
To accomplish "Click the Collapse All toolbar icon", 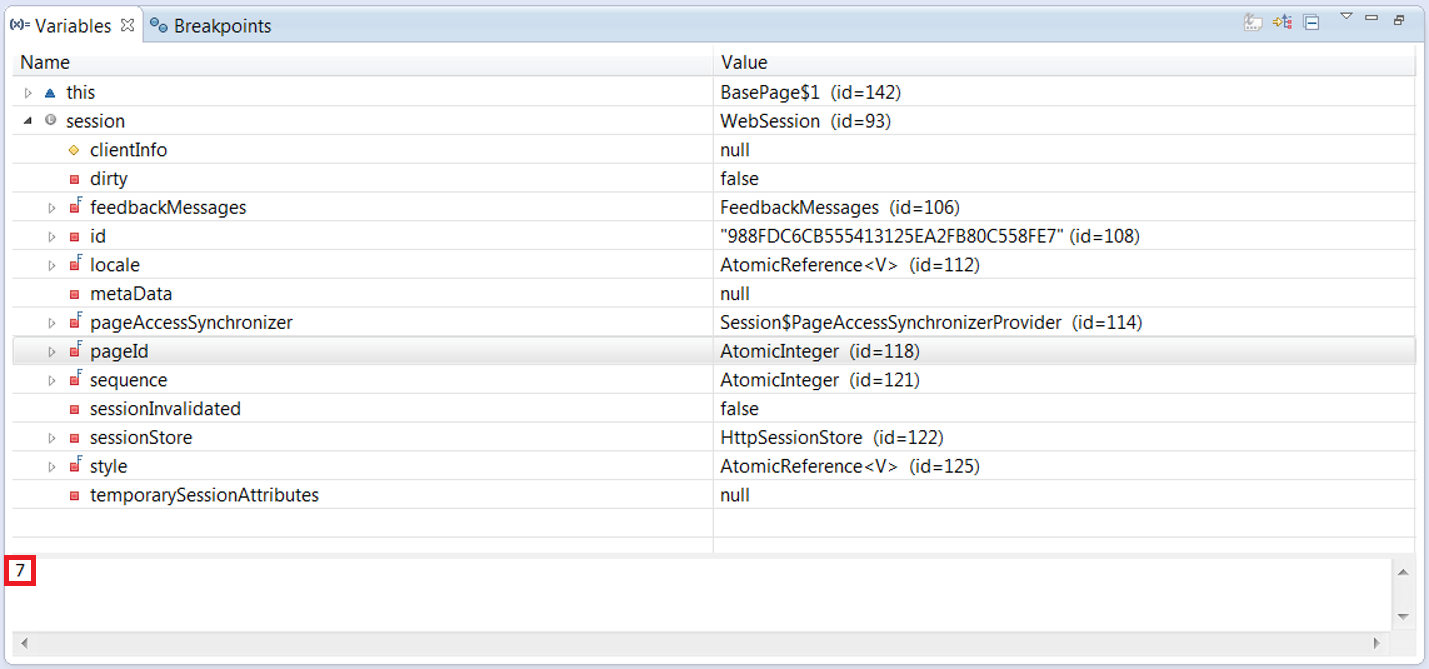I will [1312, 23].
